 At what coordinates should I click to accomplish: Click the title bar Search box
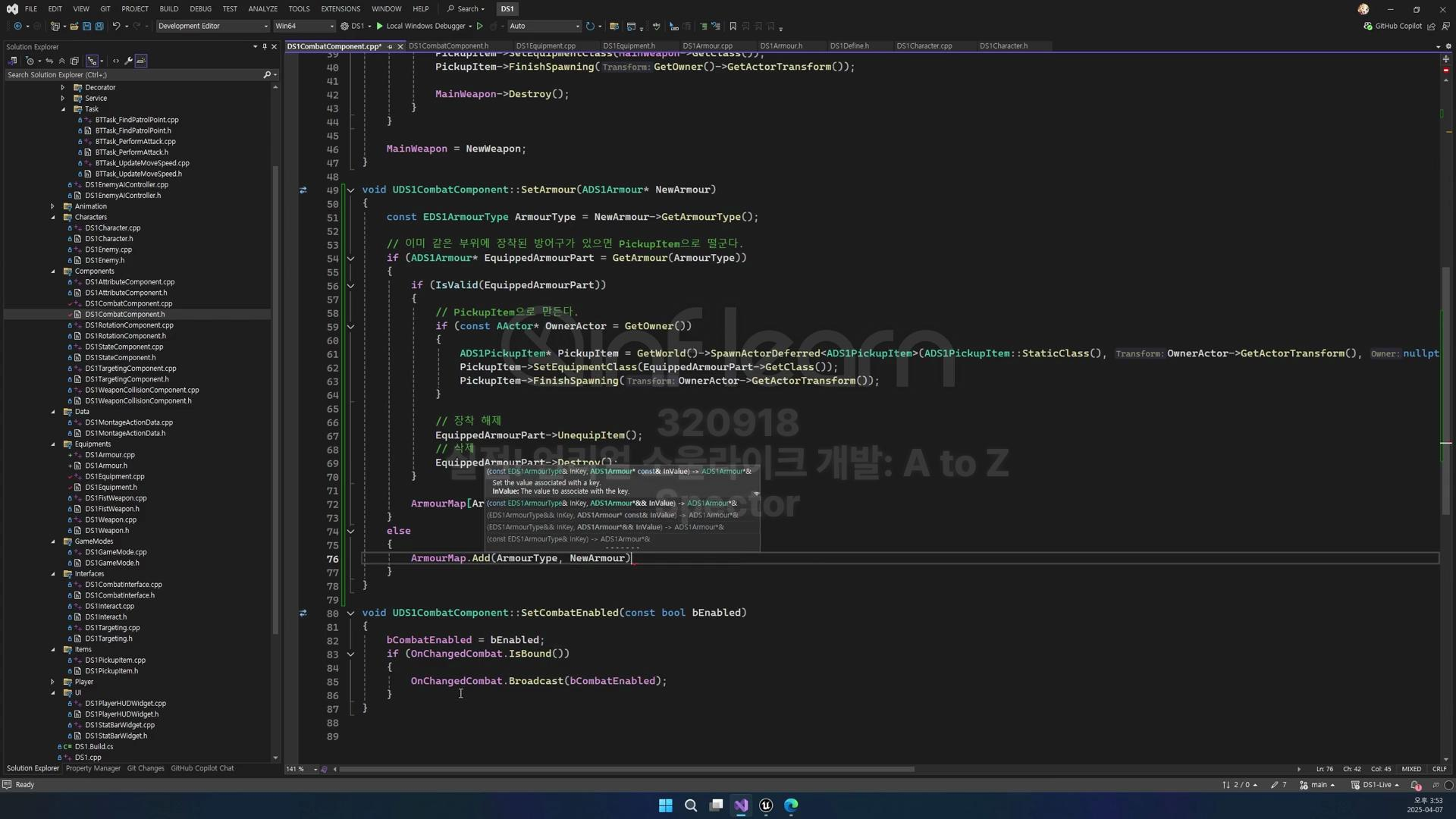(x=467, y=9)
